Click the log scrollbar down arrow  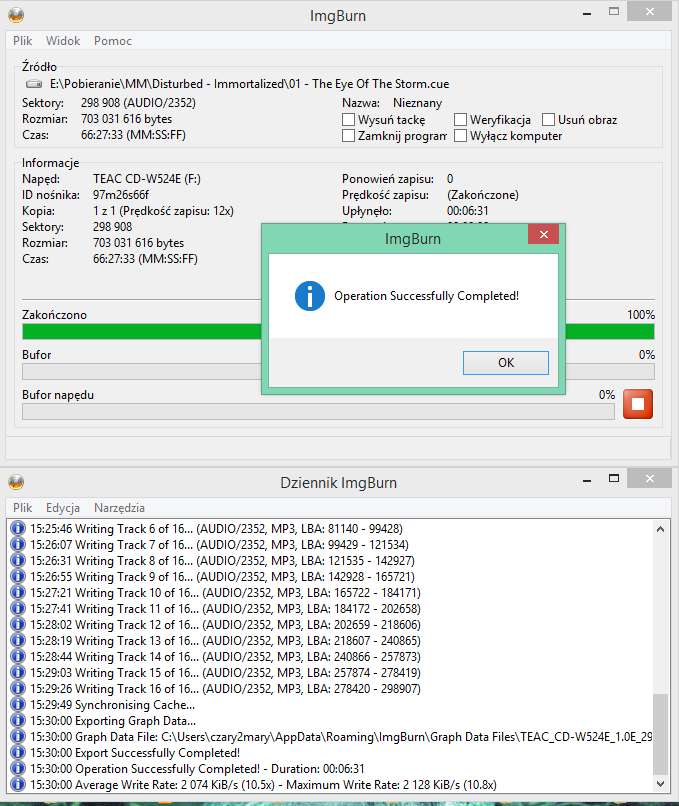pyautogui.click(x=660, y=784)
